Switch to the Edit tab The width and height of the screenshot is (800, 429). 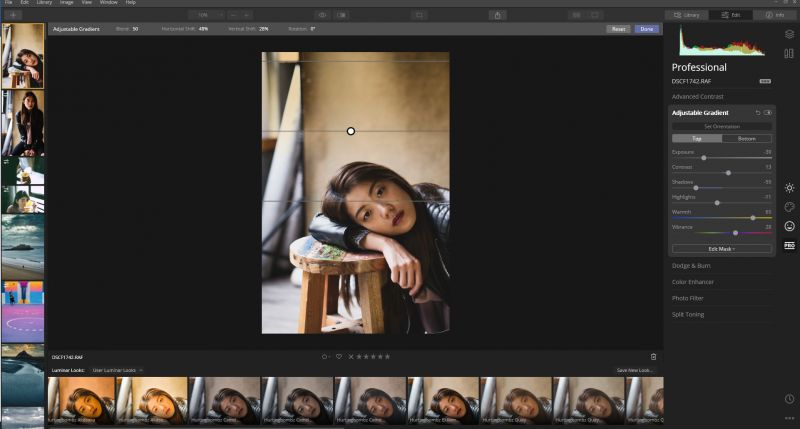click(731, 15)
